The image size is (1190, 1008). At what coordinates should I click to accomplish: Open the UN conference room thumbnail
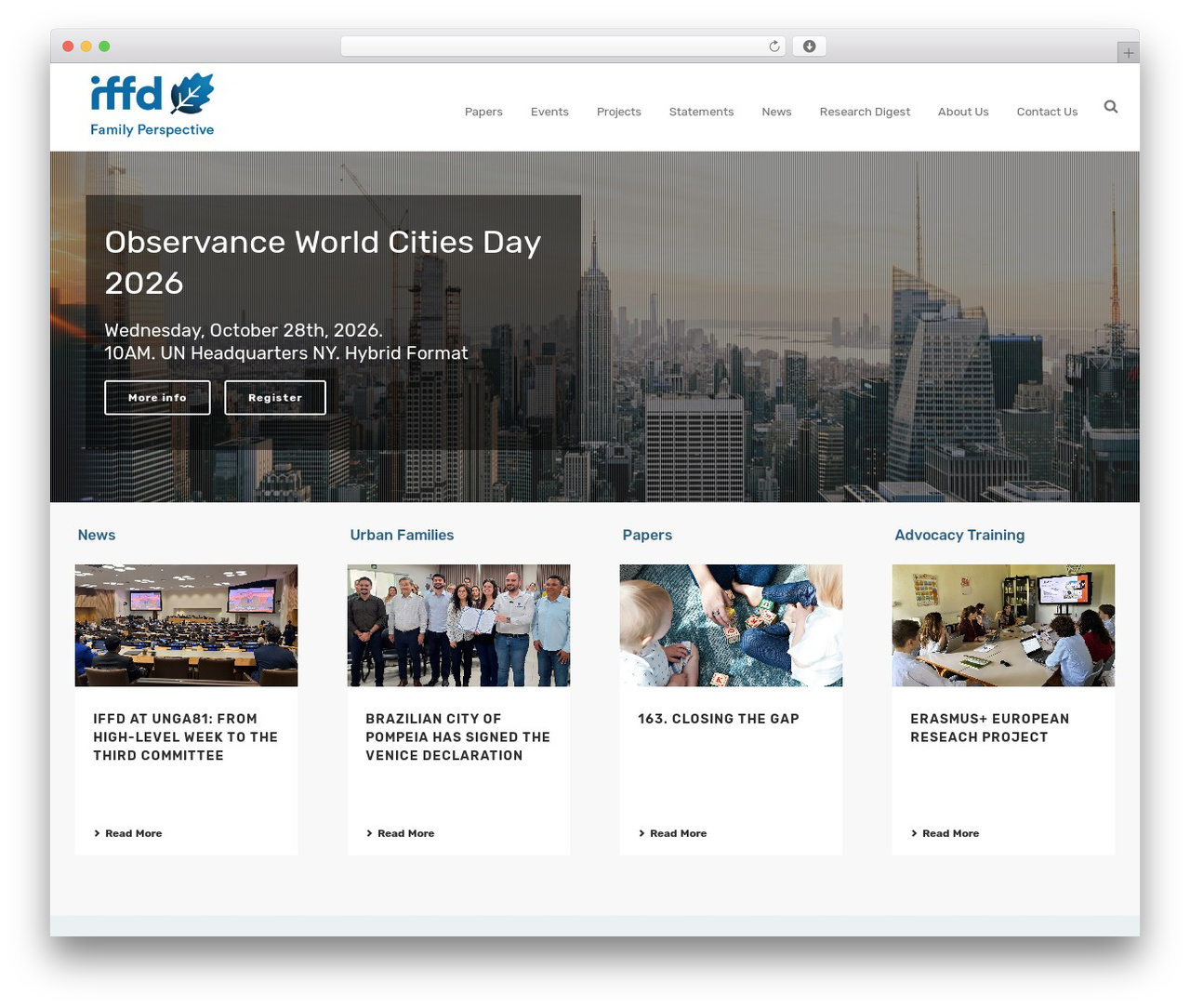[x=186, y=625]
